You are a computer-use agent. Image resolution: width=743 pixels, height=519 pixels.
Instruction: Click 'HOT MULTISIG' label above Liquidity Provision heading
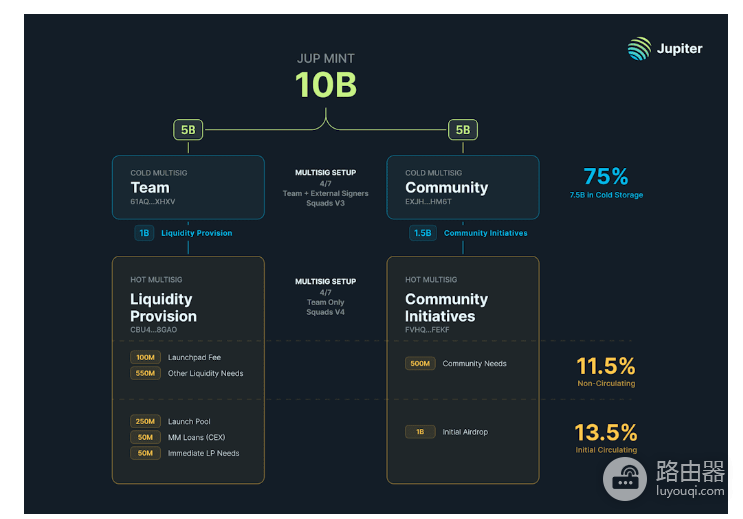(156, 280)
